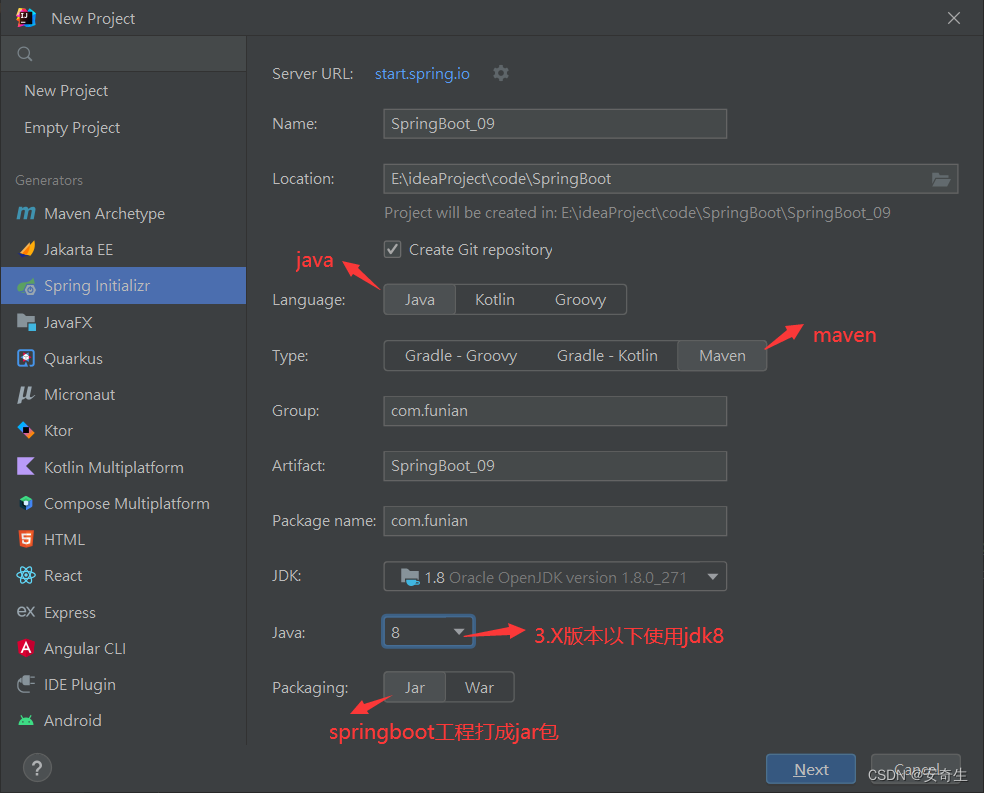Select Kotlin as the project language

pyautogui.click(x=494, y=299)
